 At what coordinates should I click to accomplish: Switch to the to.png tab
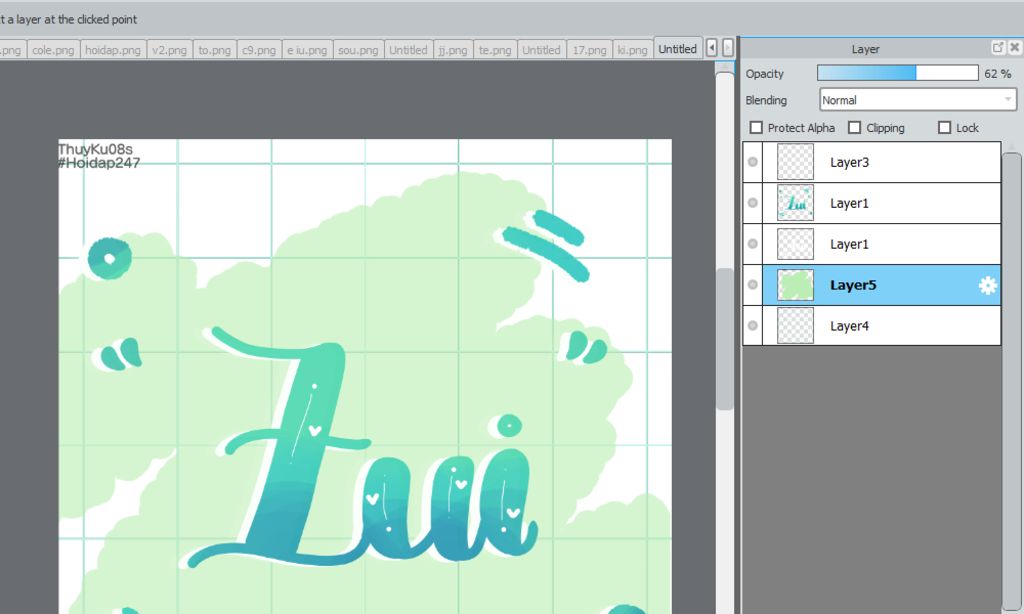(x=214, y=50)
